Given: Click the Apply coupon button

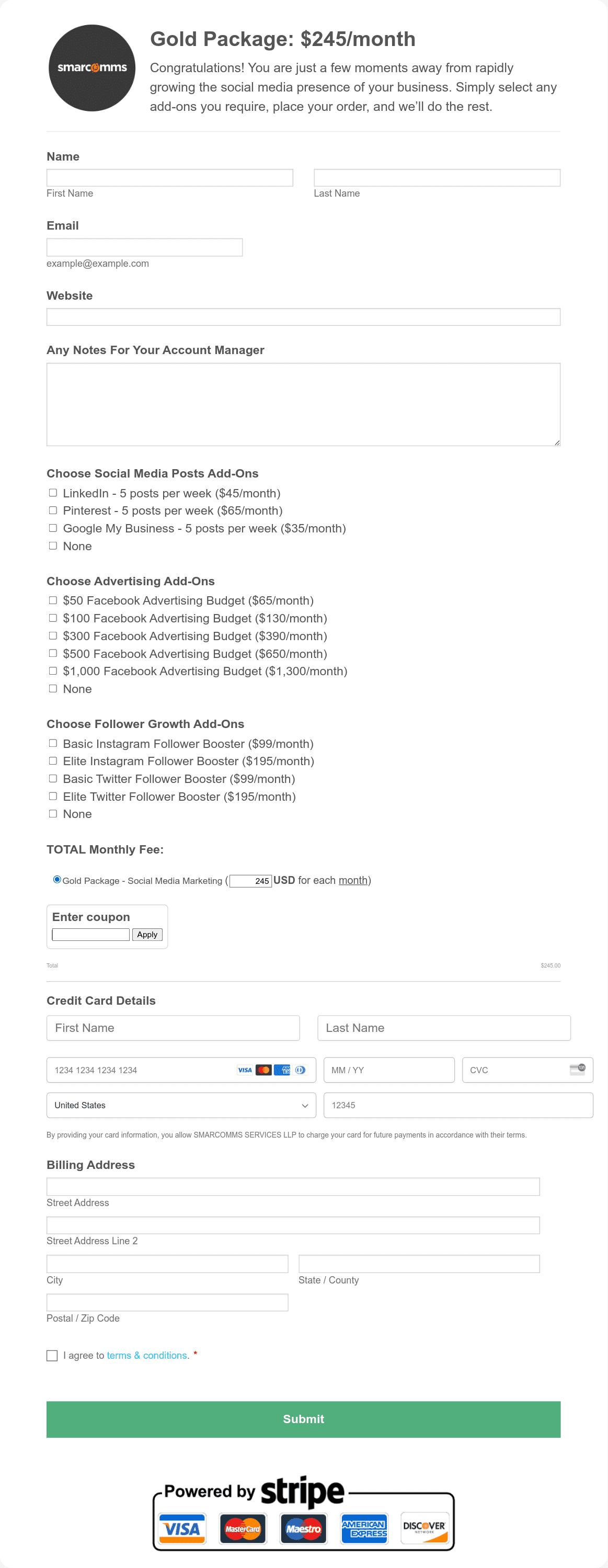Looking at the screenshot, I should (147, 934).
